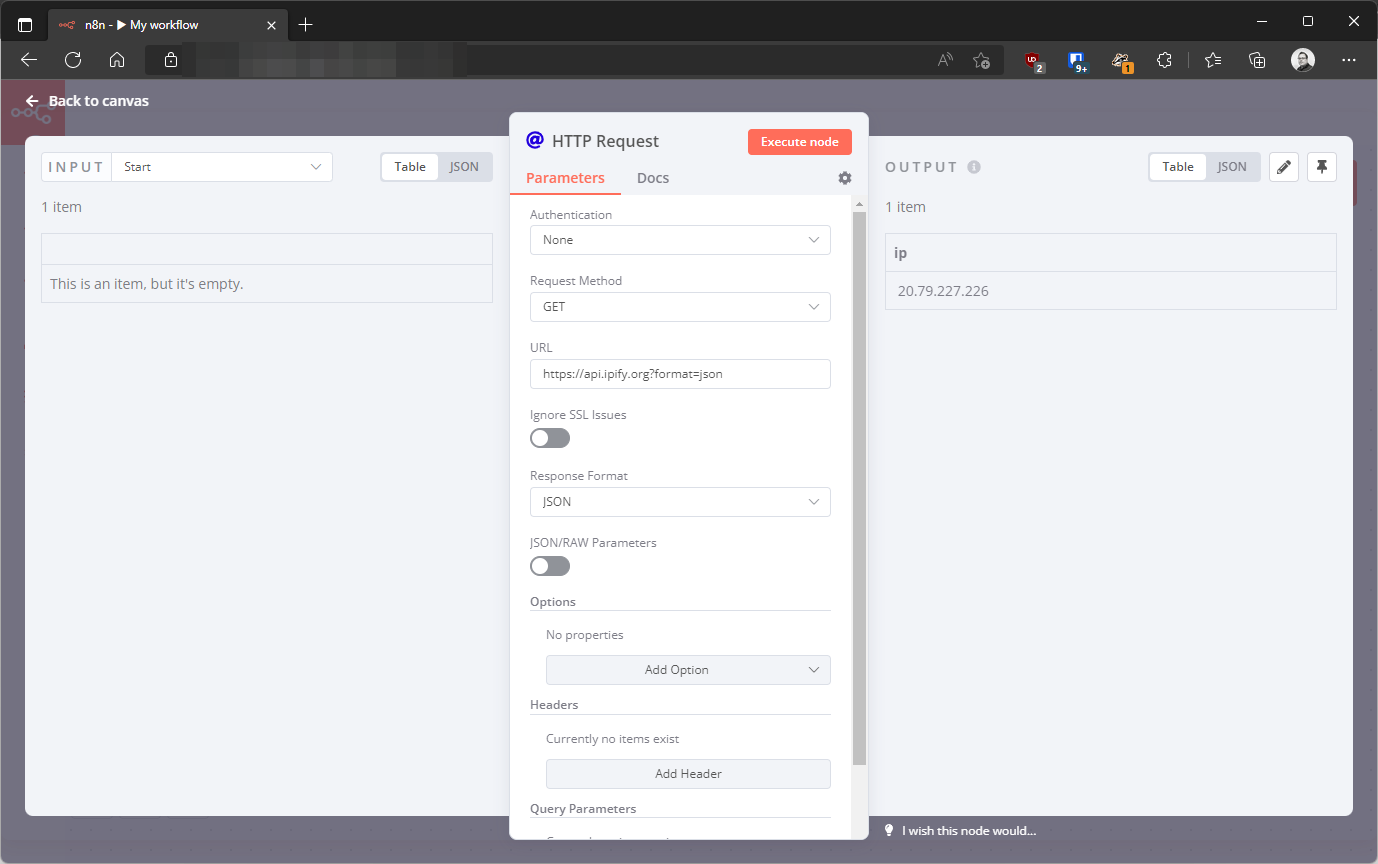This screenshot has height=864, width=1378.
Task: Toggle Ignore SSL Issues switch
Action: click(550, 438)
